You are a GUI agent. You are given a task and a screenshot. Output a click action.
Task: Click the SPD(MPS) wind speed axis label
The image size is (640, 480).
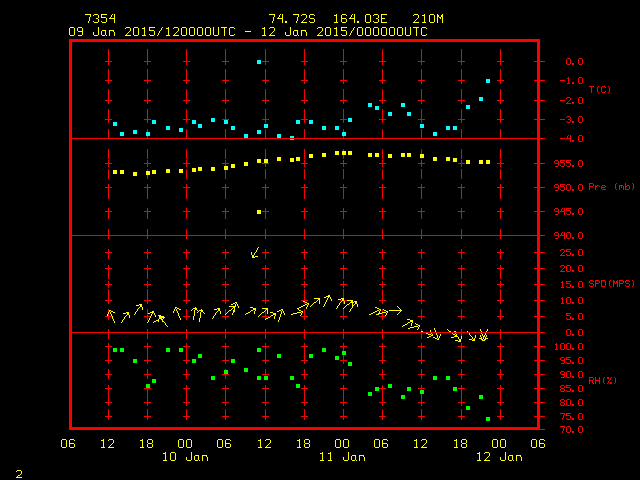tap(611, 283)
